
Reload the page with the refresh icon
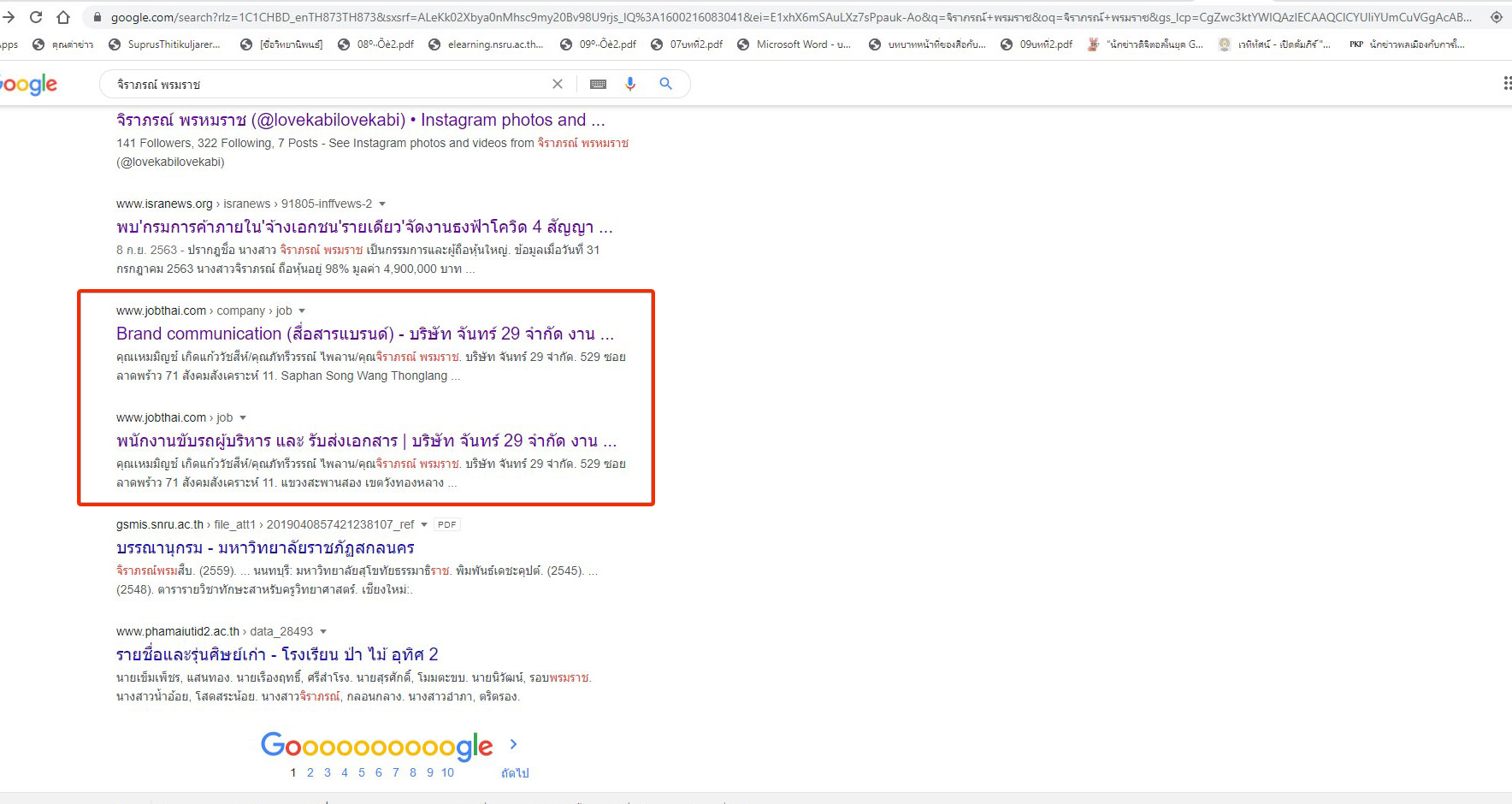[x=36, y=17]
